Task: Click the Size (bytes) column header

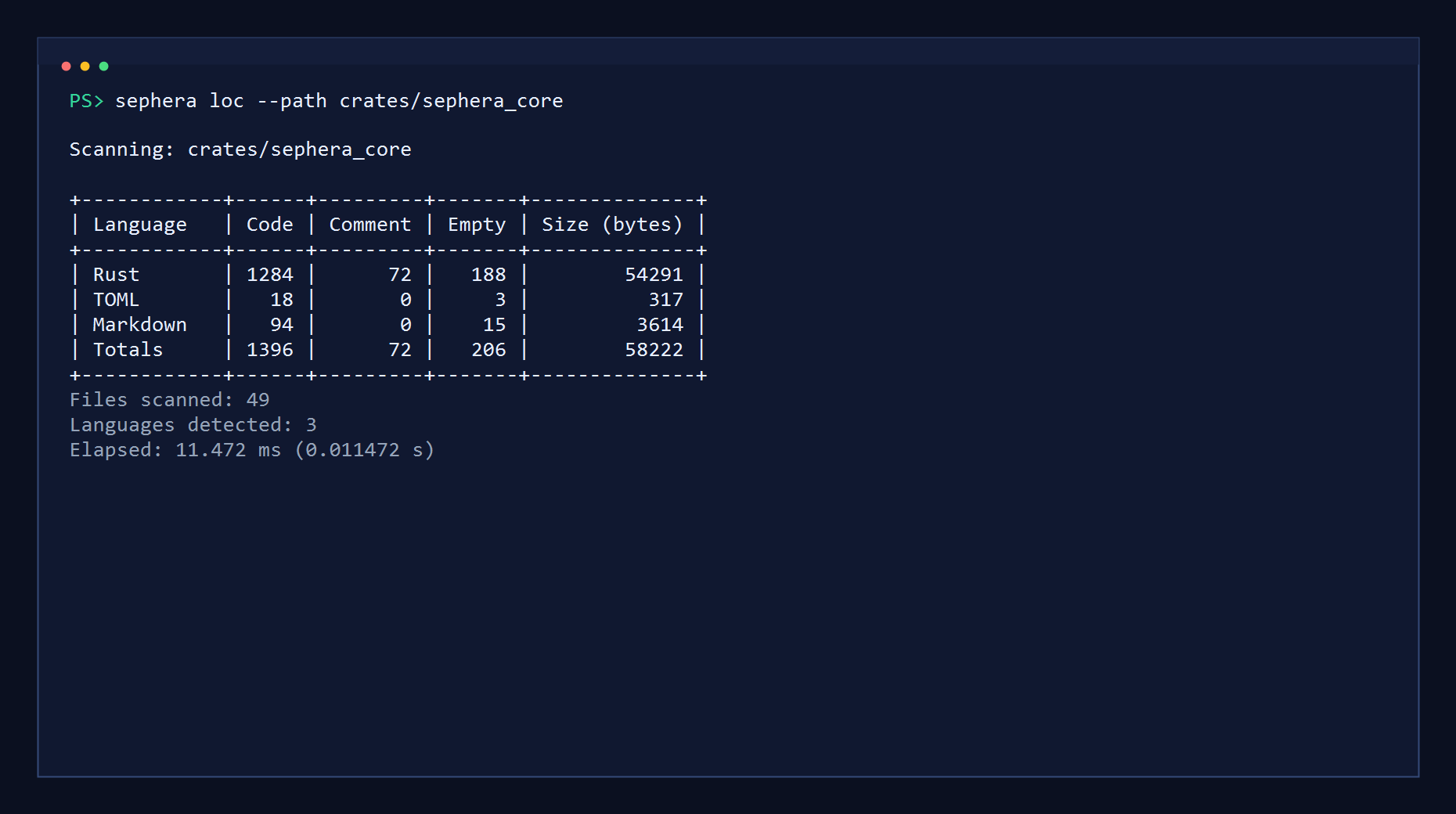Action: [x=612, y=225]
